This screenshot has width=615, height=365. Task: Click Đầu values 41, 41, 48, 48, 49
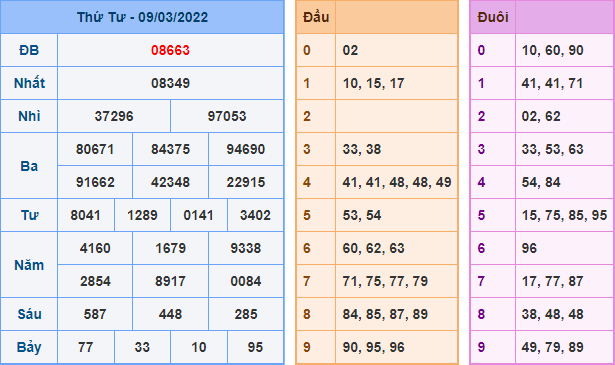pos(397,182)
